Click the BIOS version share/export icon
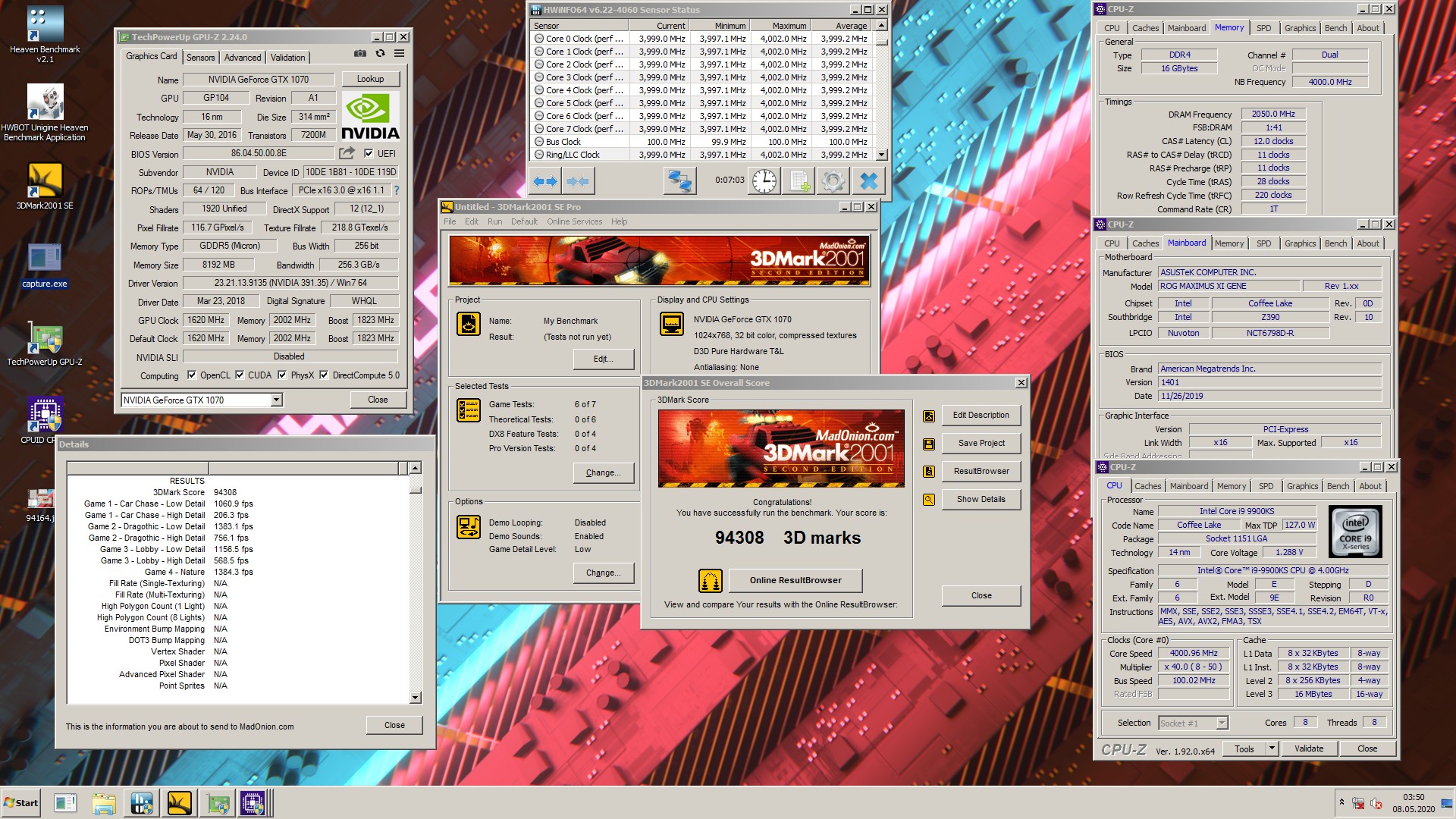Image resolution: width=1456 pixels, height=819 pixels. point(347,153)
